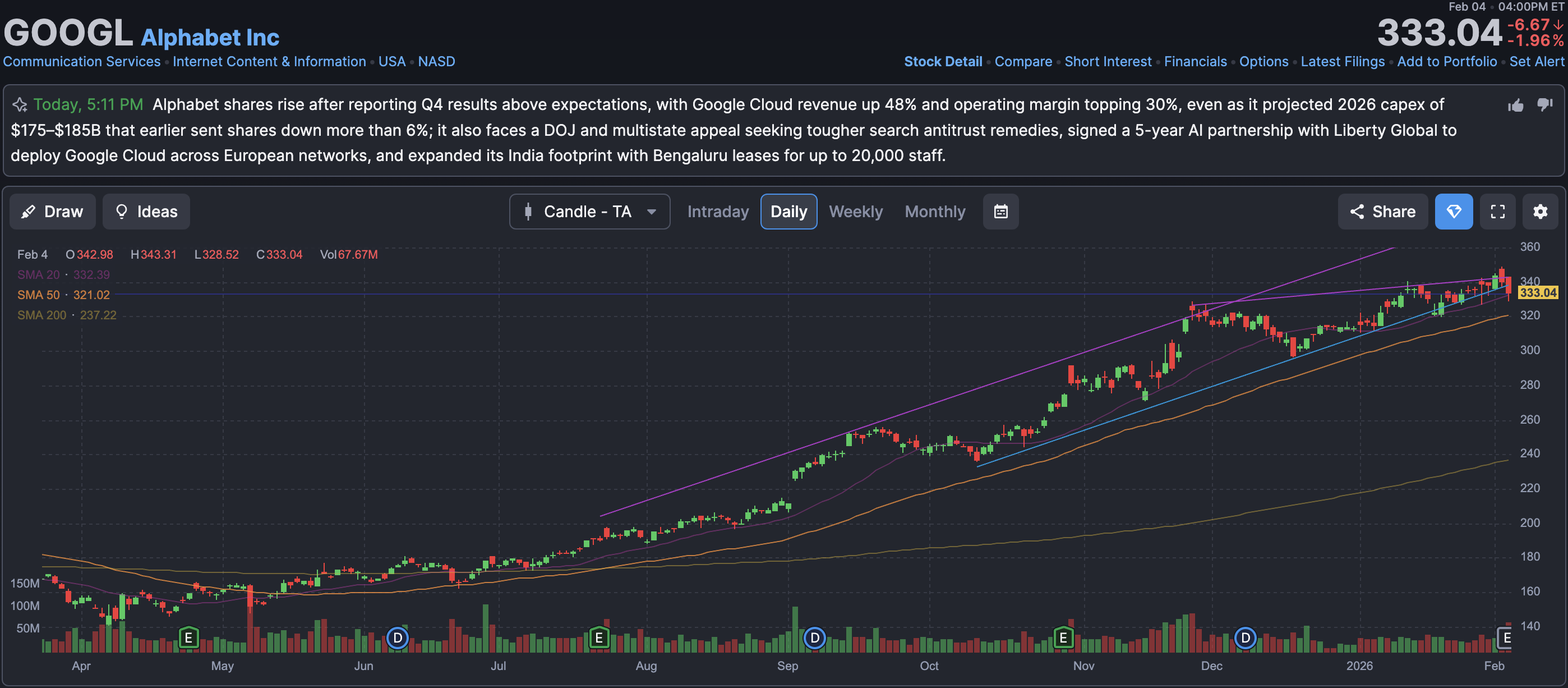
Task: Click the thumbs up icon on news summary
Action: [1515, 106]
